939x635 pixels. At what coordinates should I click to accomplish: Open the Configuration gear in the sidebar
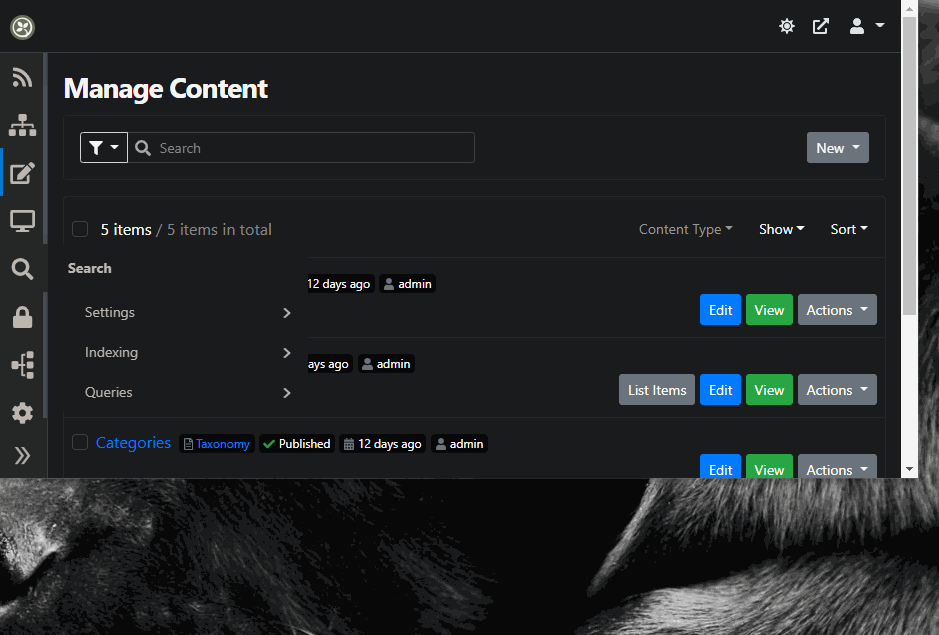(22, 413)
